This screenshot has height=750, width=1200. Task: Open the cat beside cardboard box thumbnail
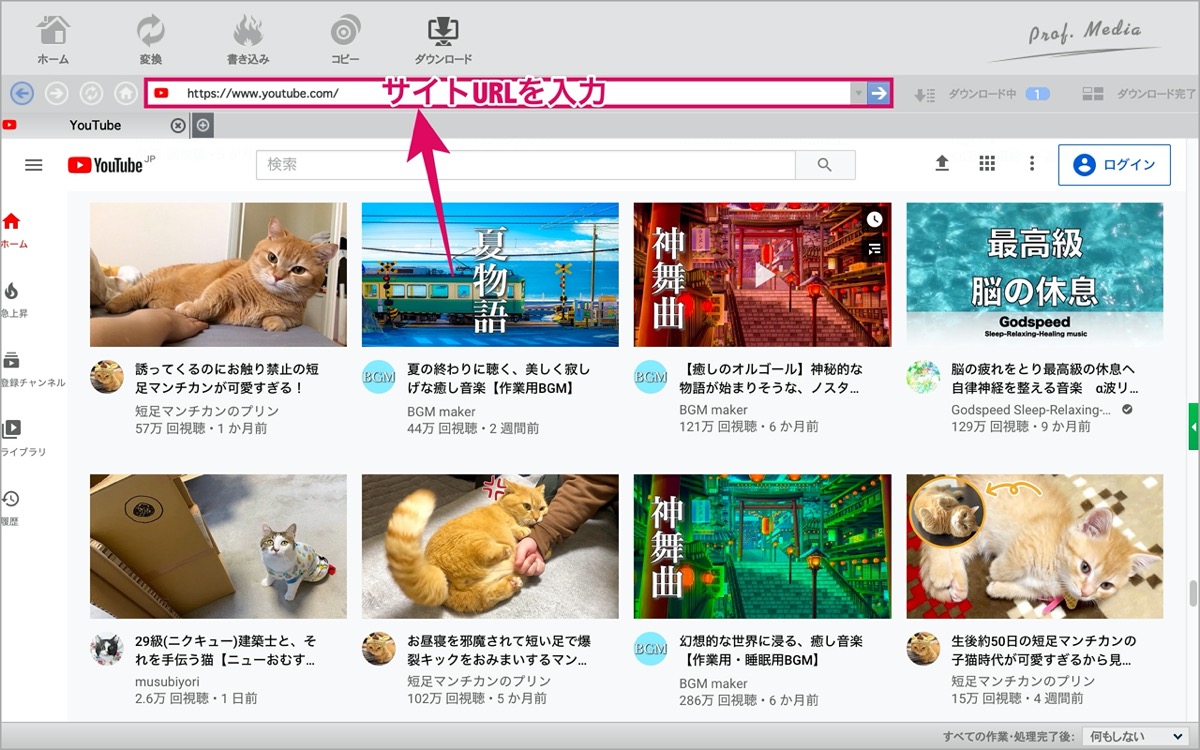click(x=218, y=547)
